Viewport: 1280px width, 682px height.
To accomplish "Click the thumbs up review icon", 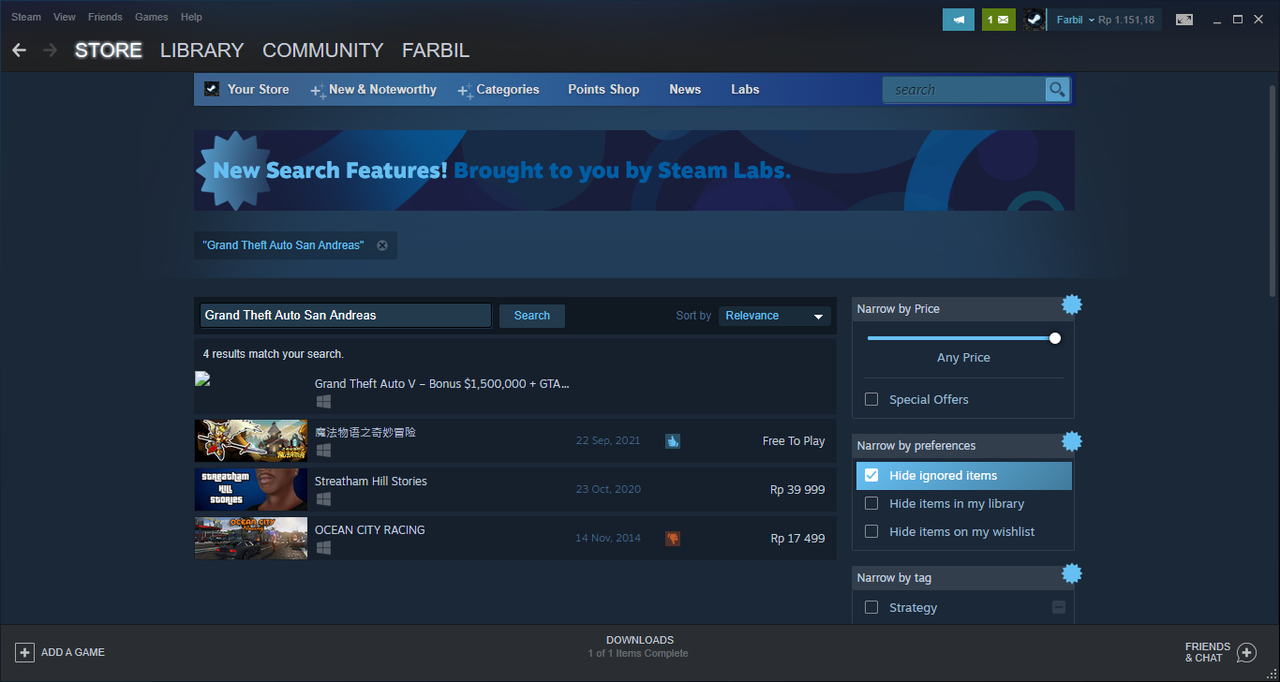I will coord(672,441).
